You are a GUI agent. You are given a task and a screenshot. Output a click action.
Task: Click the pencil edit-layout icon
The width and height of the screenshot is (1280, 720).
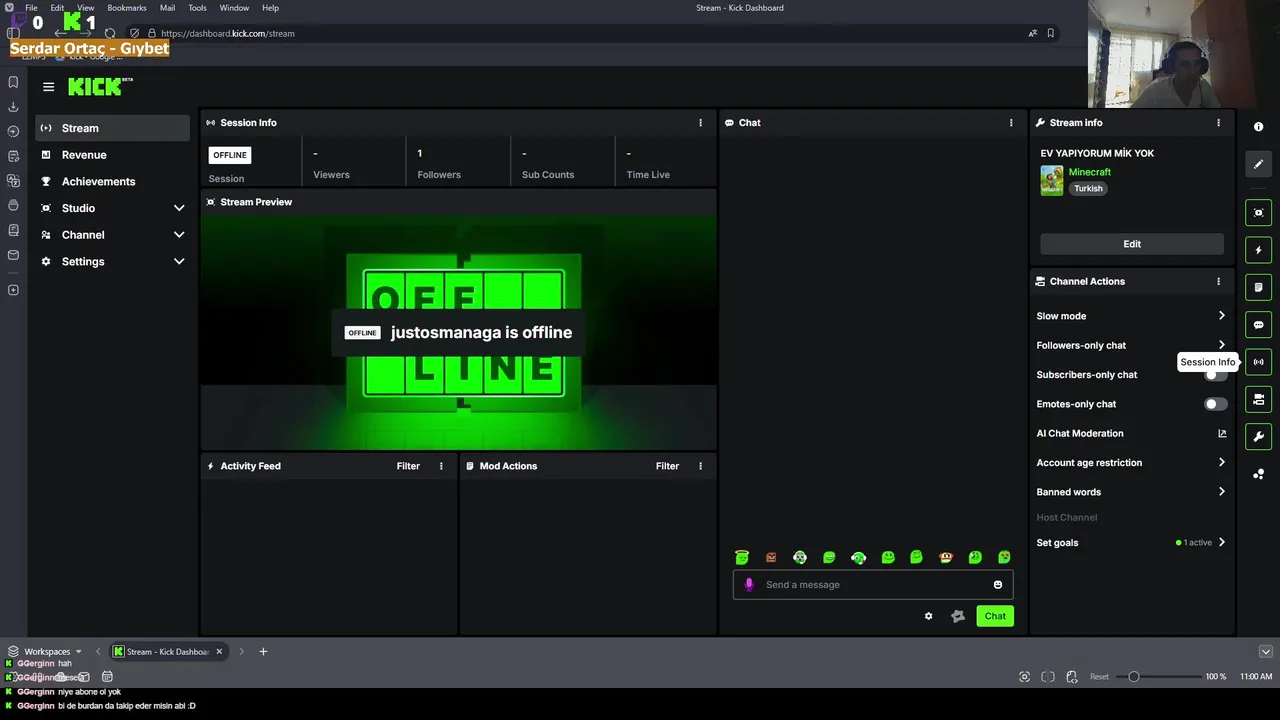point(1258,164)
